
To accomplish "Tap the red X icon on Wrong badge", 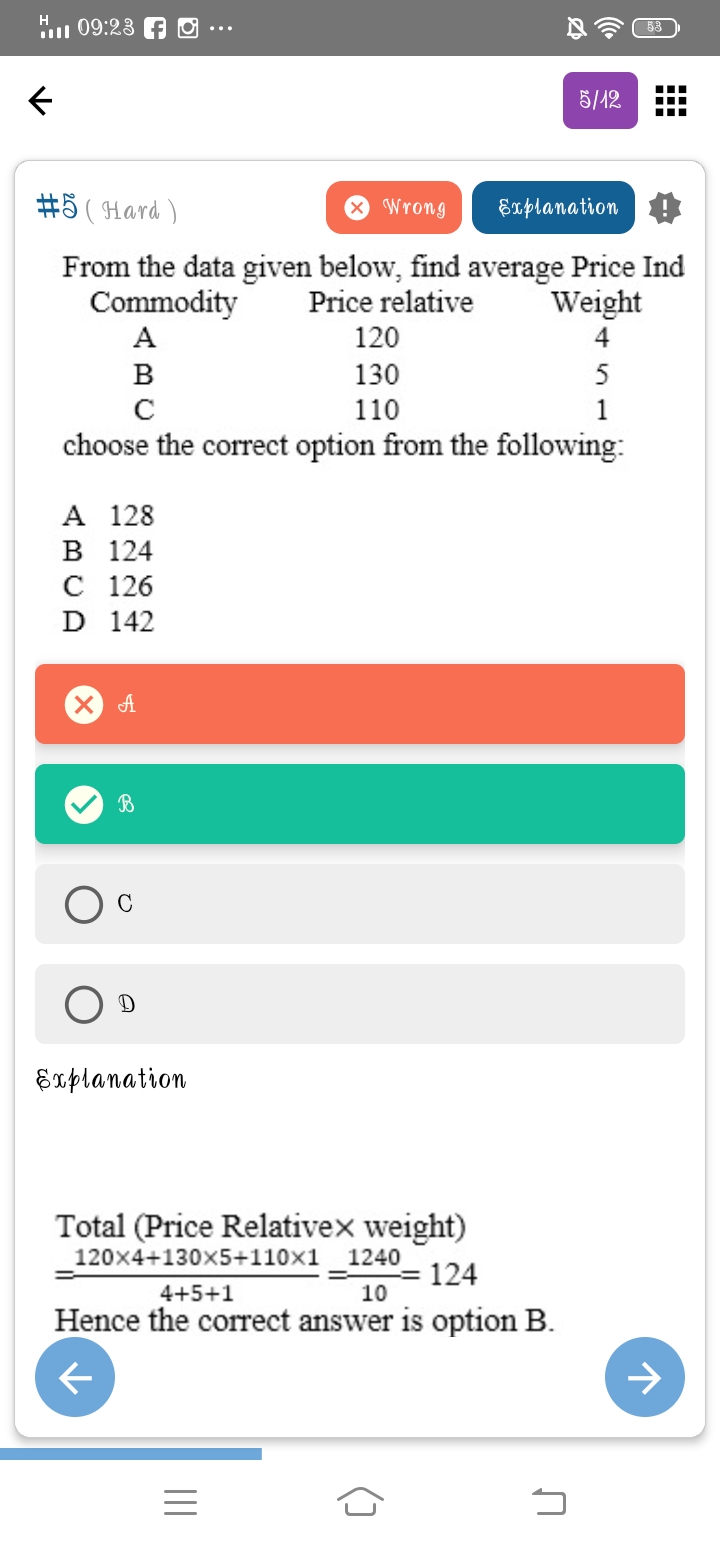I will point(356,208).
